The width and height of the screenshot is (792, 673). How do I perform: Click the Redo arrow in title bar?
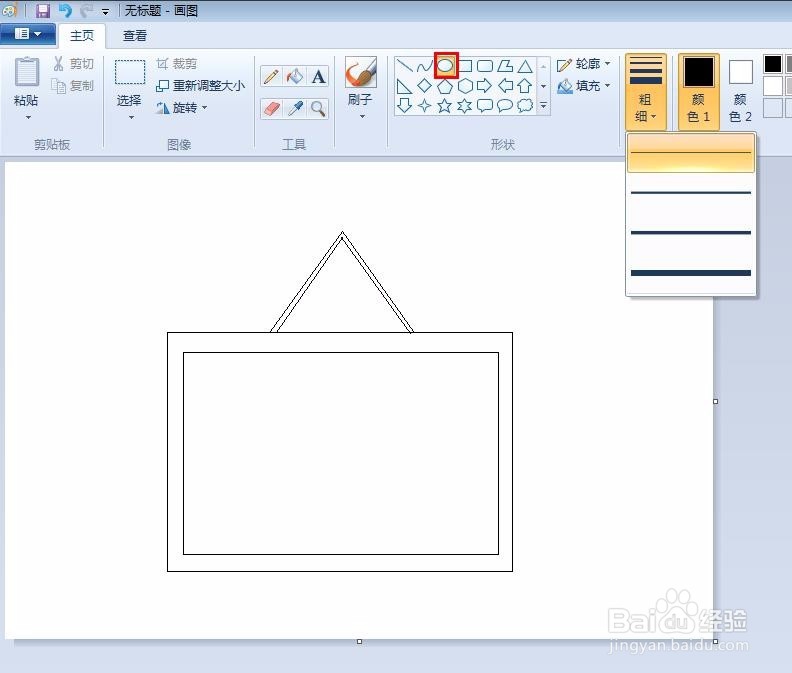(86, 11)
